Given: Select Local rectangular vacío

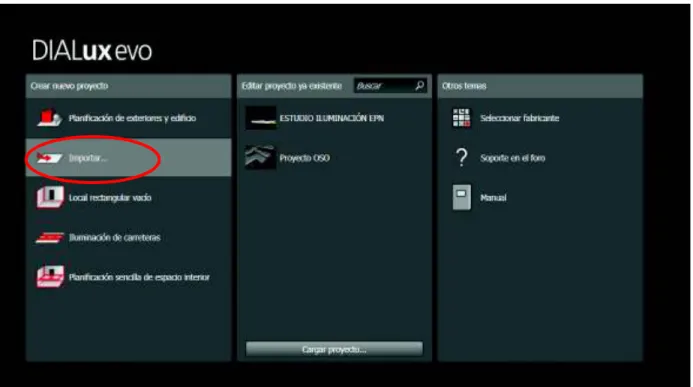Looking at the screenshot, I should coord(110,197).
